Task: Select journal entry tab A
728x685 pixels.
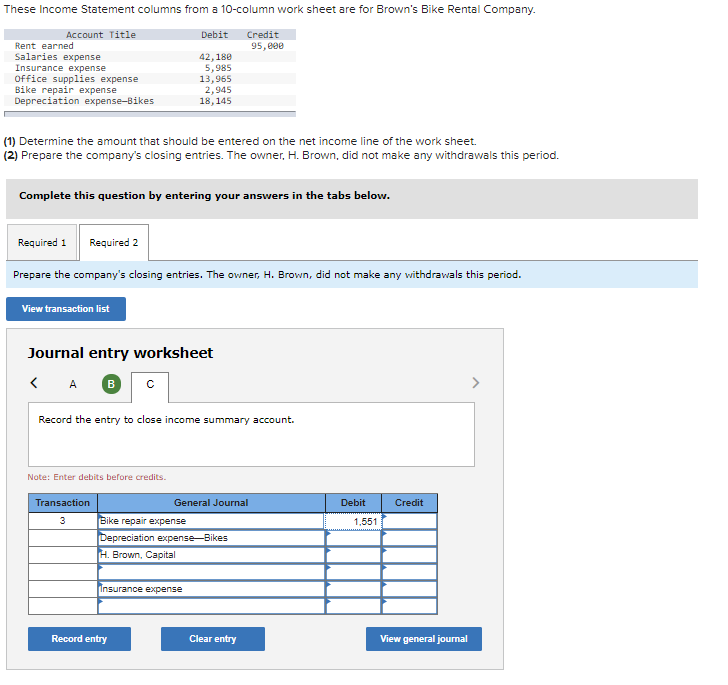Action: 73,384
